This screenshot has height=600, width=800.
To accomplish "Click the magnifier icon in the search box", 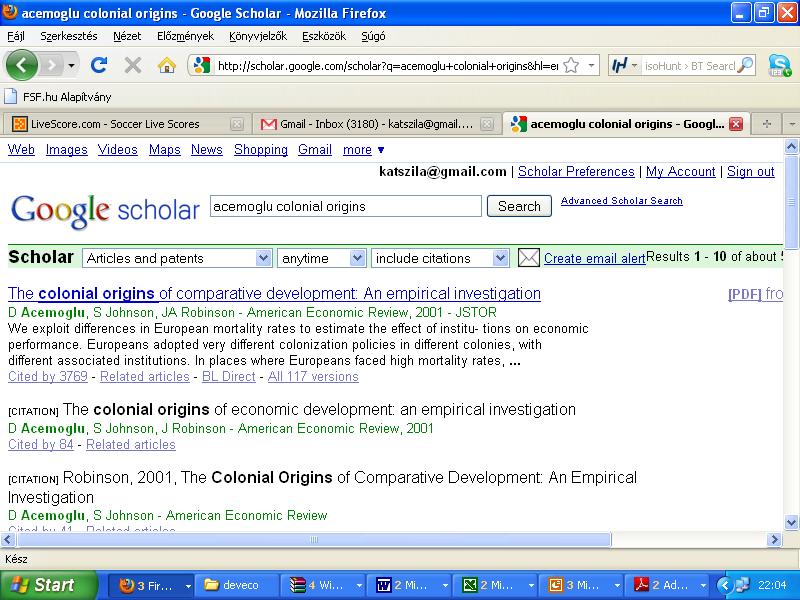I will (x=745, y=65).
